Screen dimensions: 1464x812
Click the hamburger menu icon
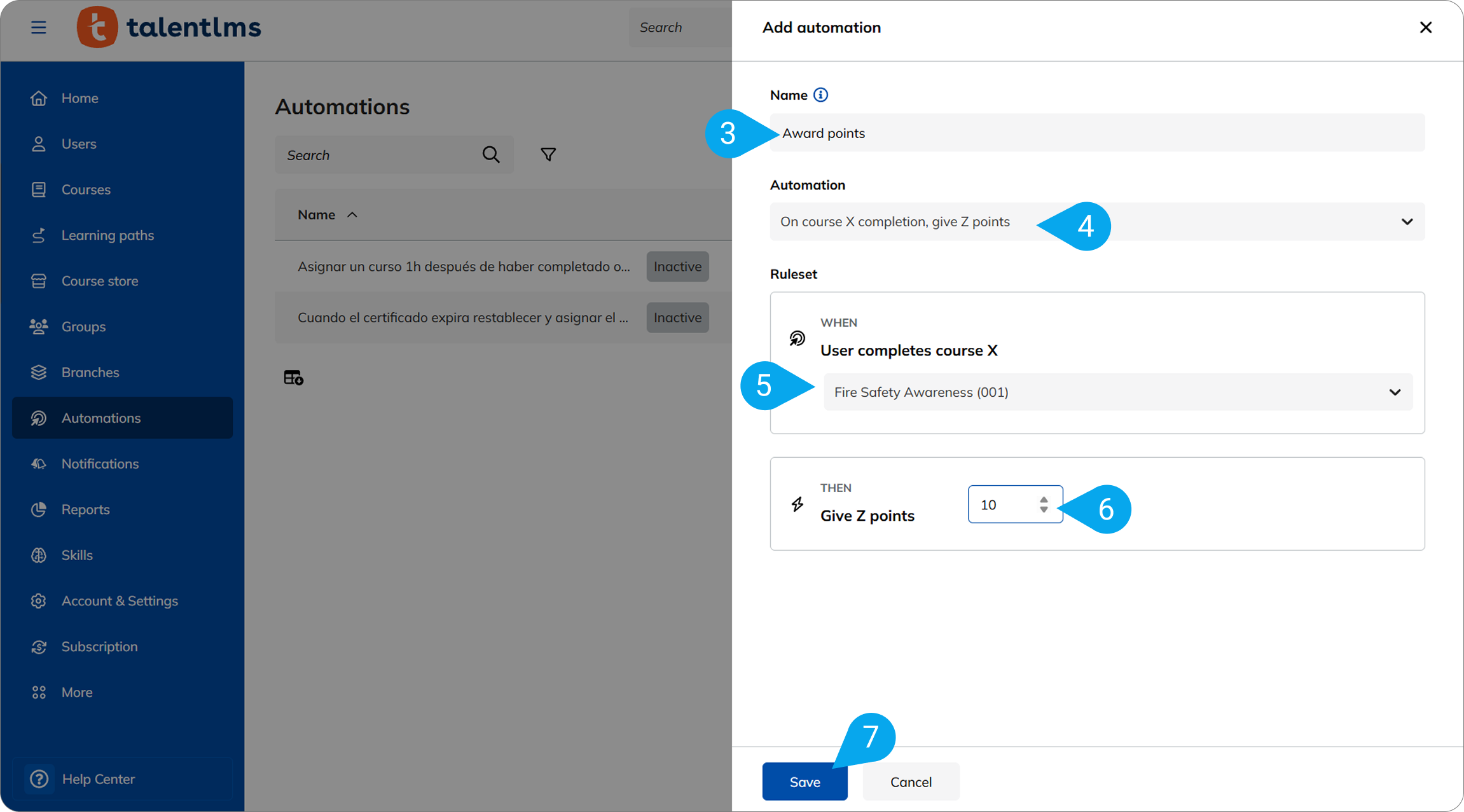coord(39,27)
